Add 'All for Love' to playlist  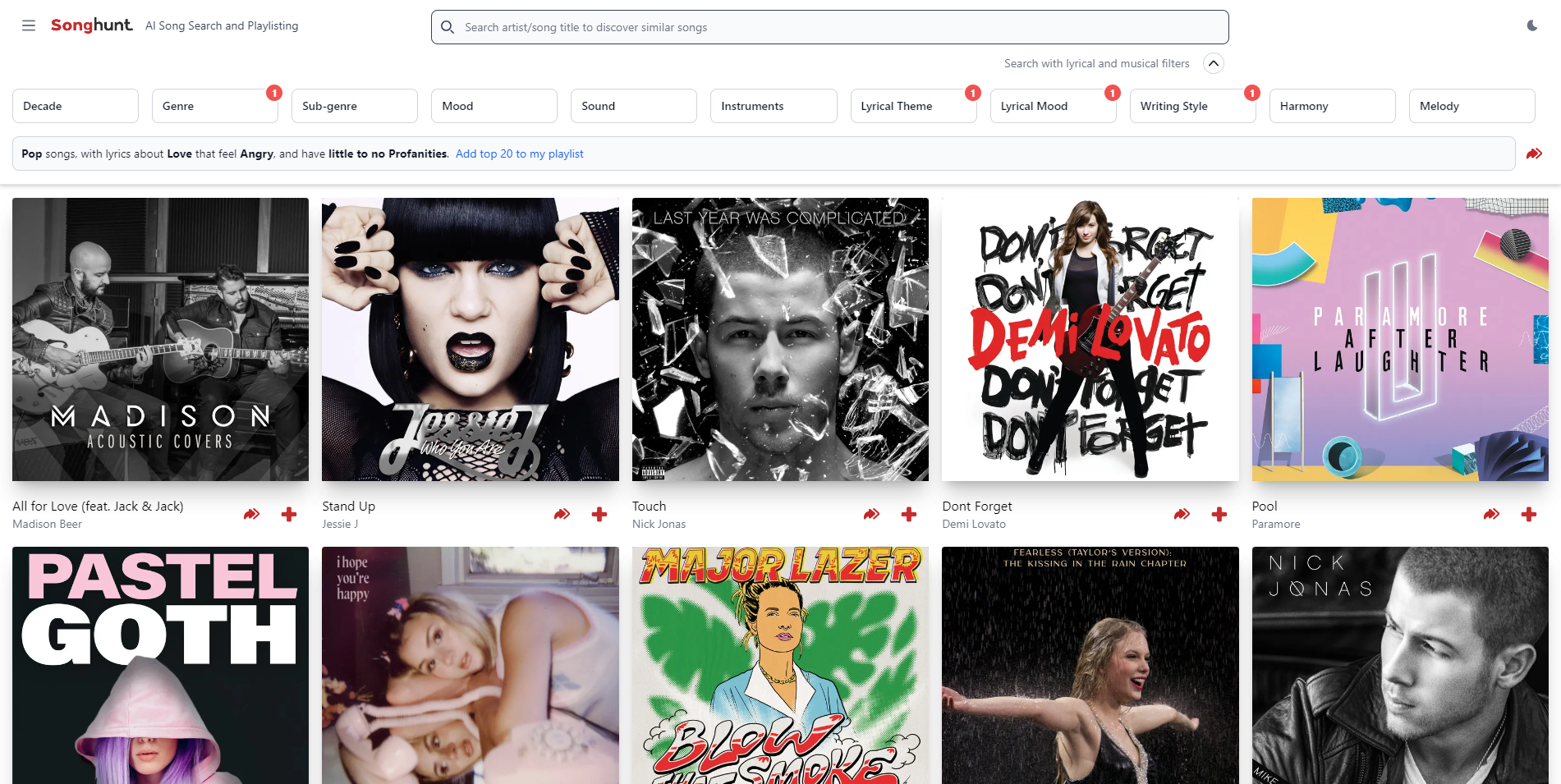point(289,514)
